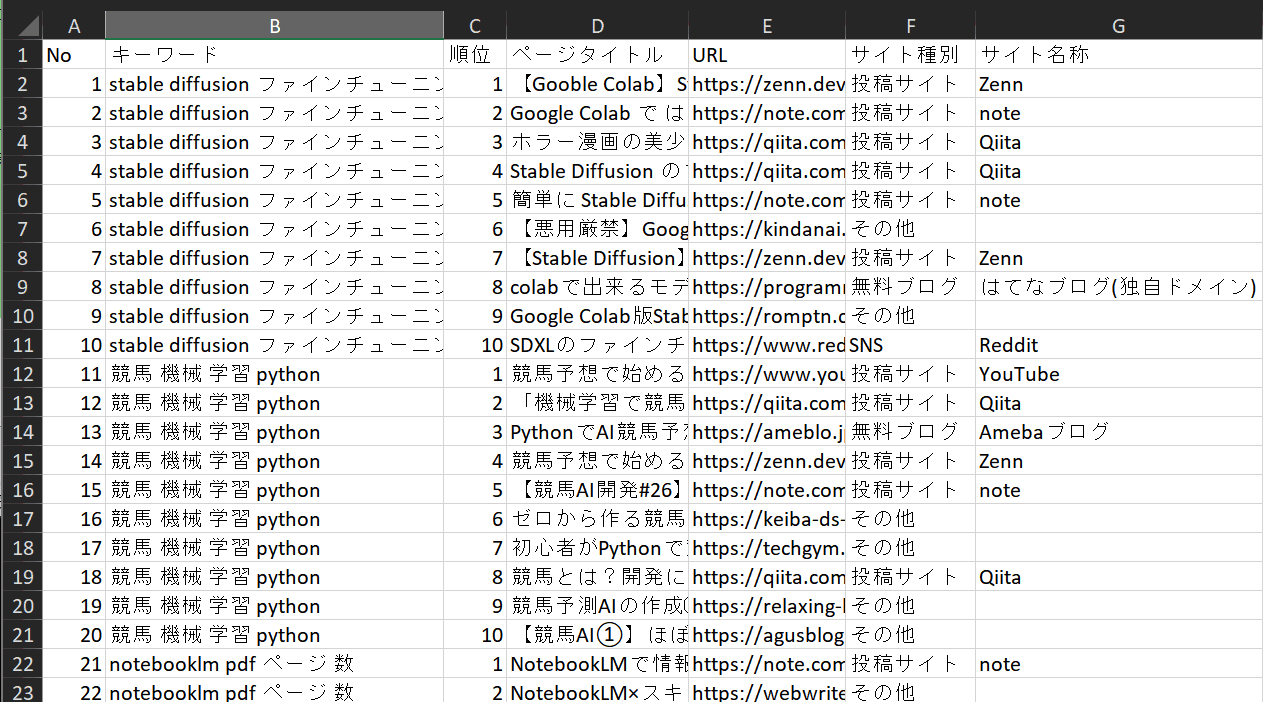This screenshot has height=702, width=1263.
Task: Click the ページタイトル header cell
Action: [598, 55]
